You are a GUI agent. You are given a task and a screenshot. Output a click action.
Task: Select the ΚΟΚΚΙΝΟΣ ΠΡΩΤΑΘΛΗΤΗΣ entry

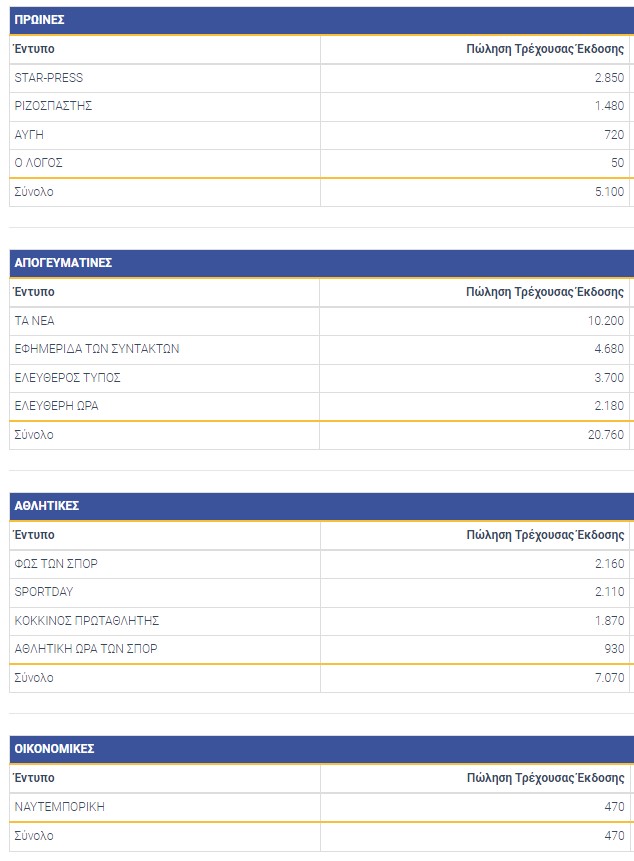(87, 621)
